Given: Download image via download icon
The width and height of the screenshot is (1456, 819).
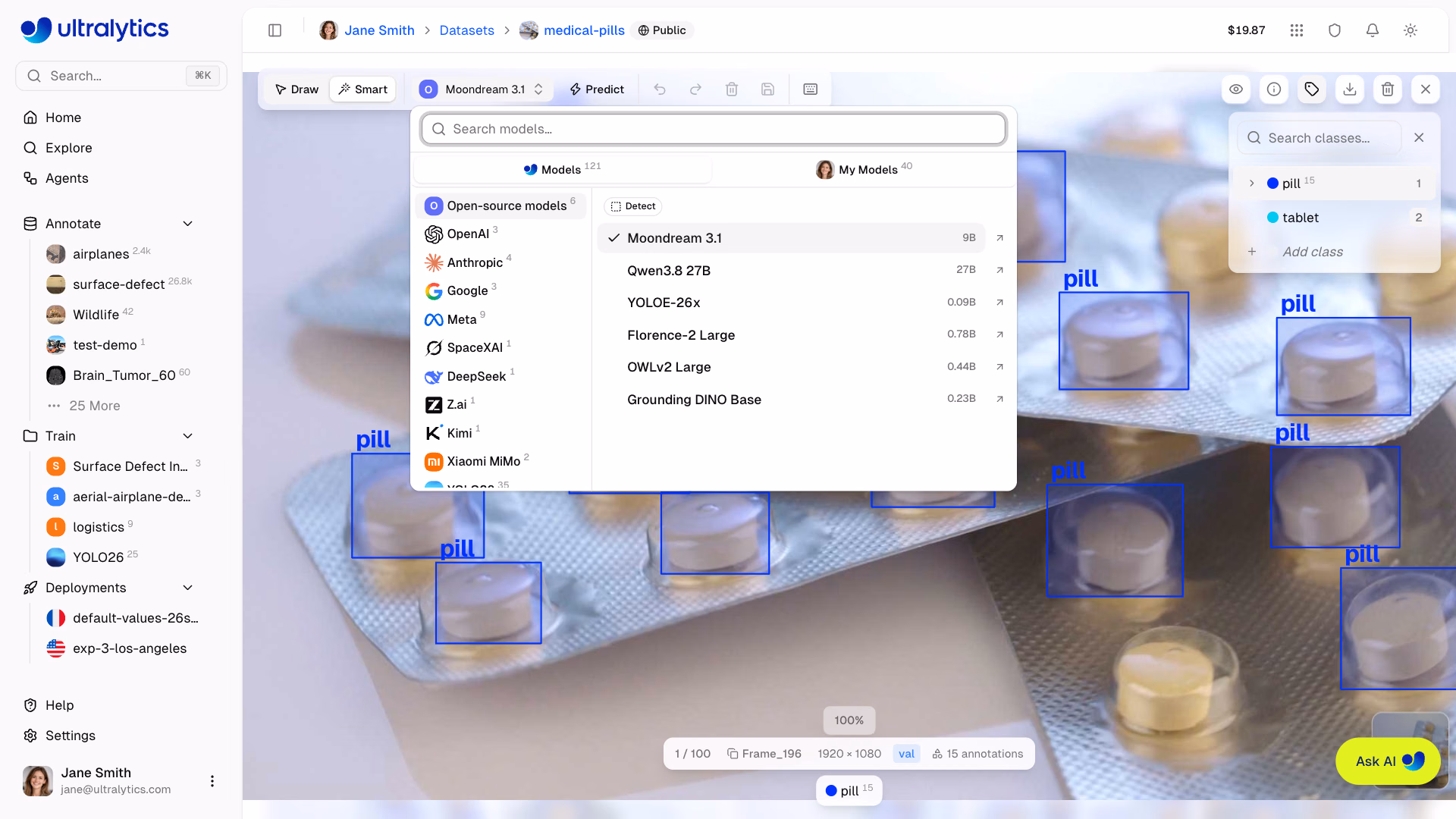Looking at the screenshot, I should pos(1350,89).
